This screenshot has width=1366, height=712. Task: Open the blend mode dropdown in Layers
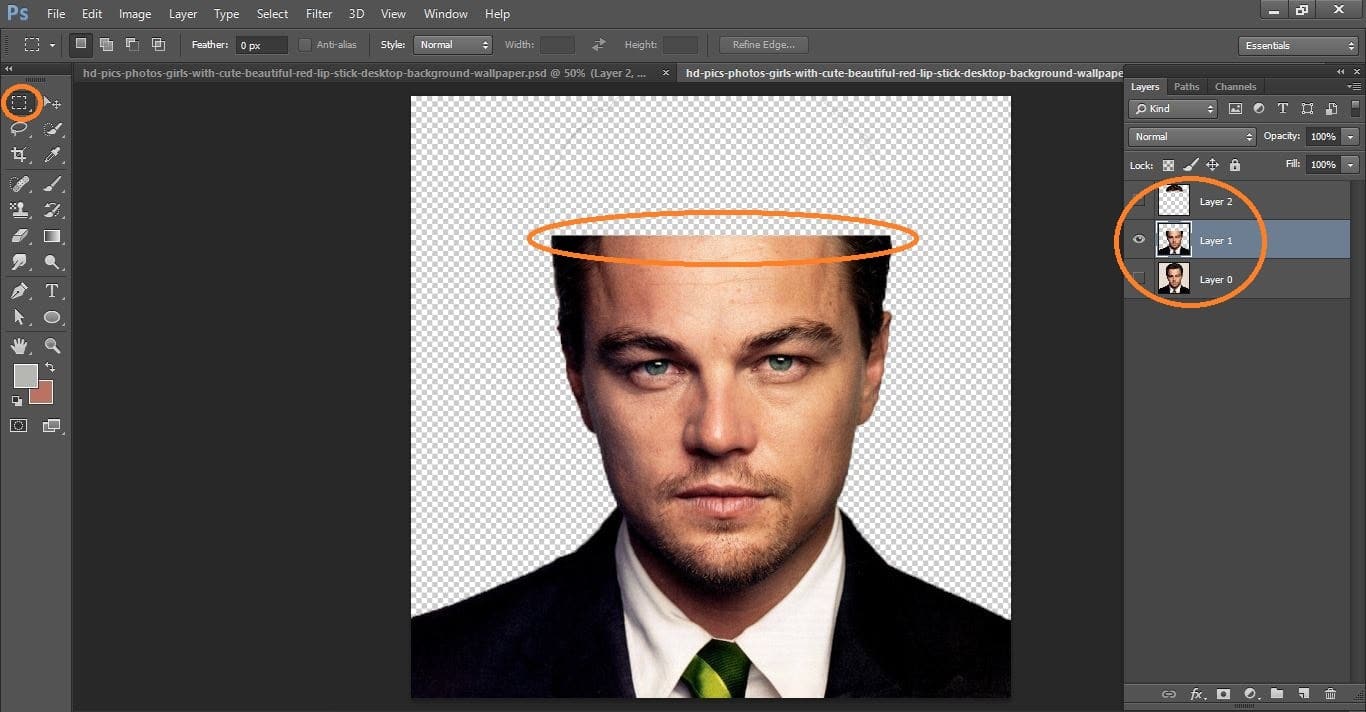(x=1190, y=136)
